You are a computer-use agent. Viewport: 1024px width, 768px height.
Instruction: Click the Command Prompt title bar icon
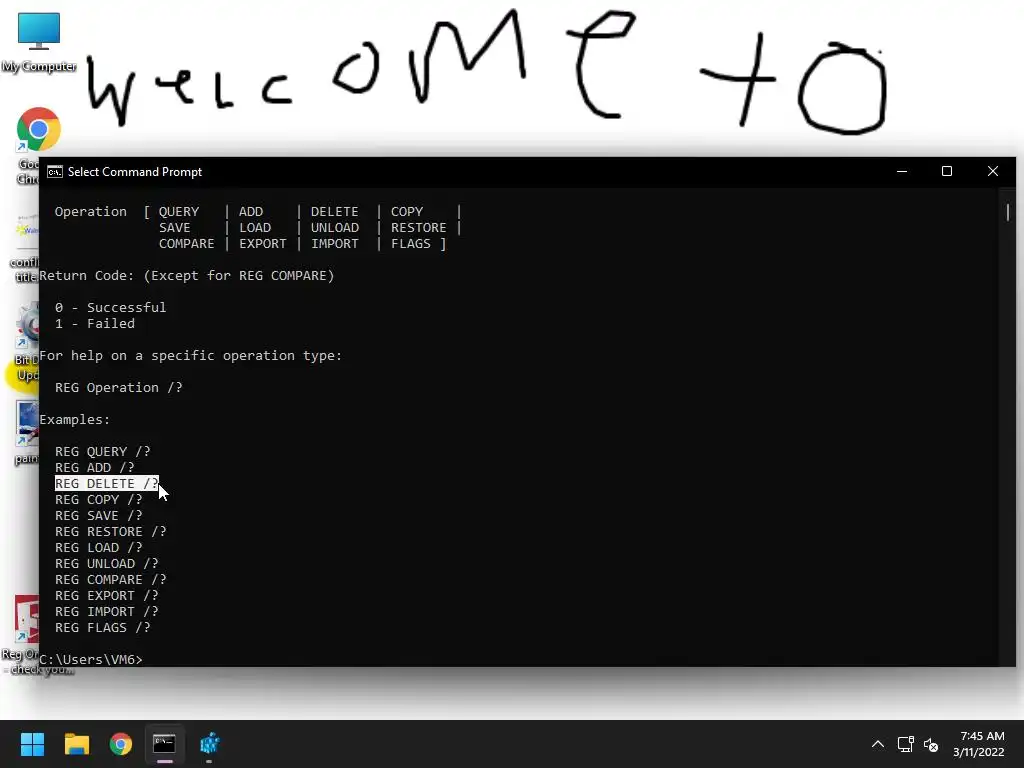[x=55, y=172]
